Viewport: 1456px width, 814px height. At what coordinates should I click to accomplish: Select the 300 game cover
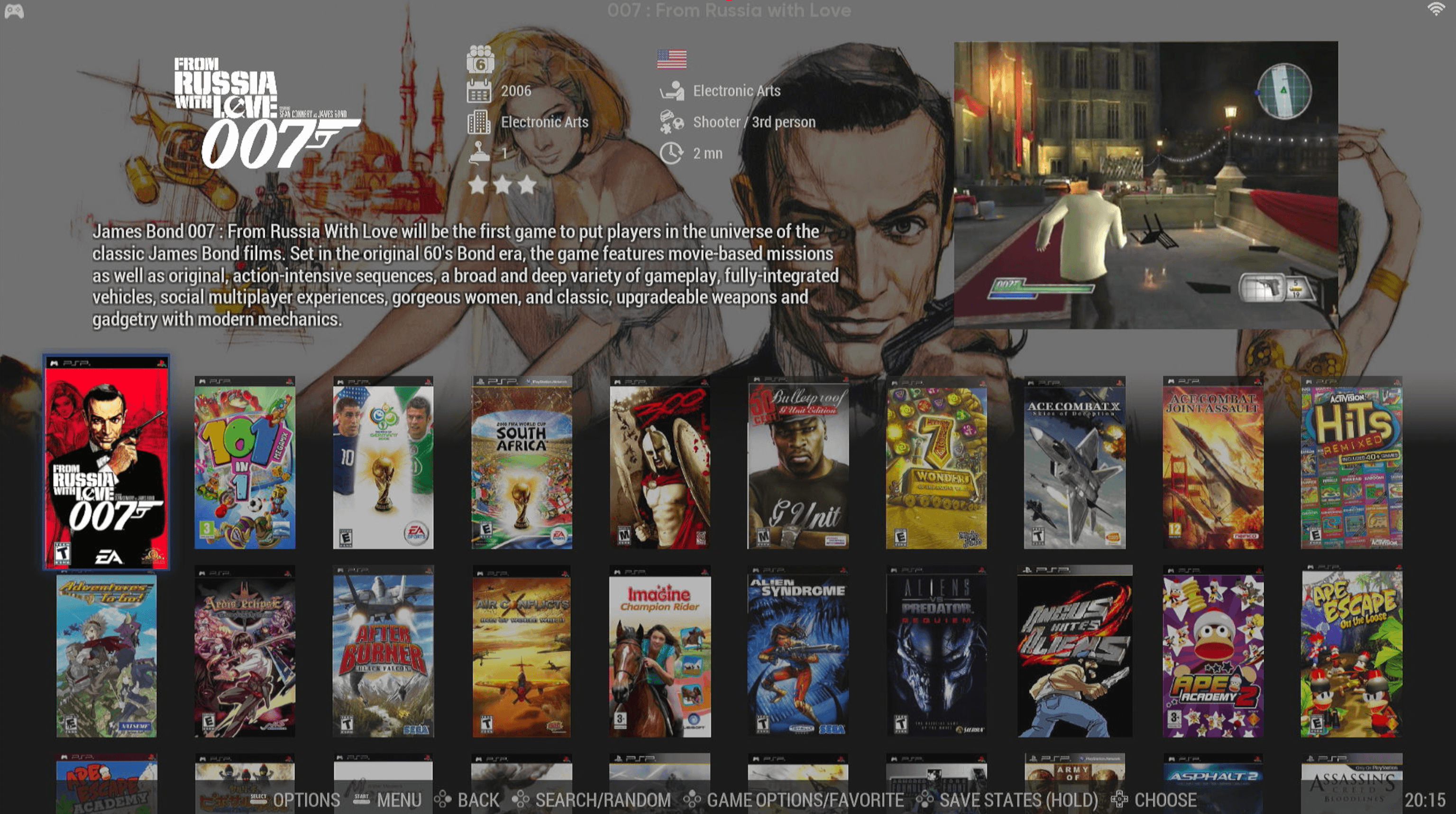[x=659, y=462]
